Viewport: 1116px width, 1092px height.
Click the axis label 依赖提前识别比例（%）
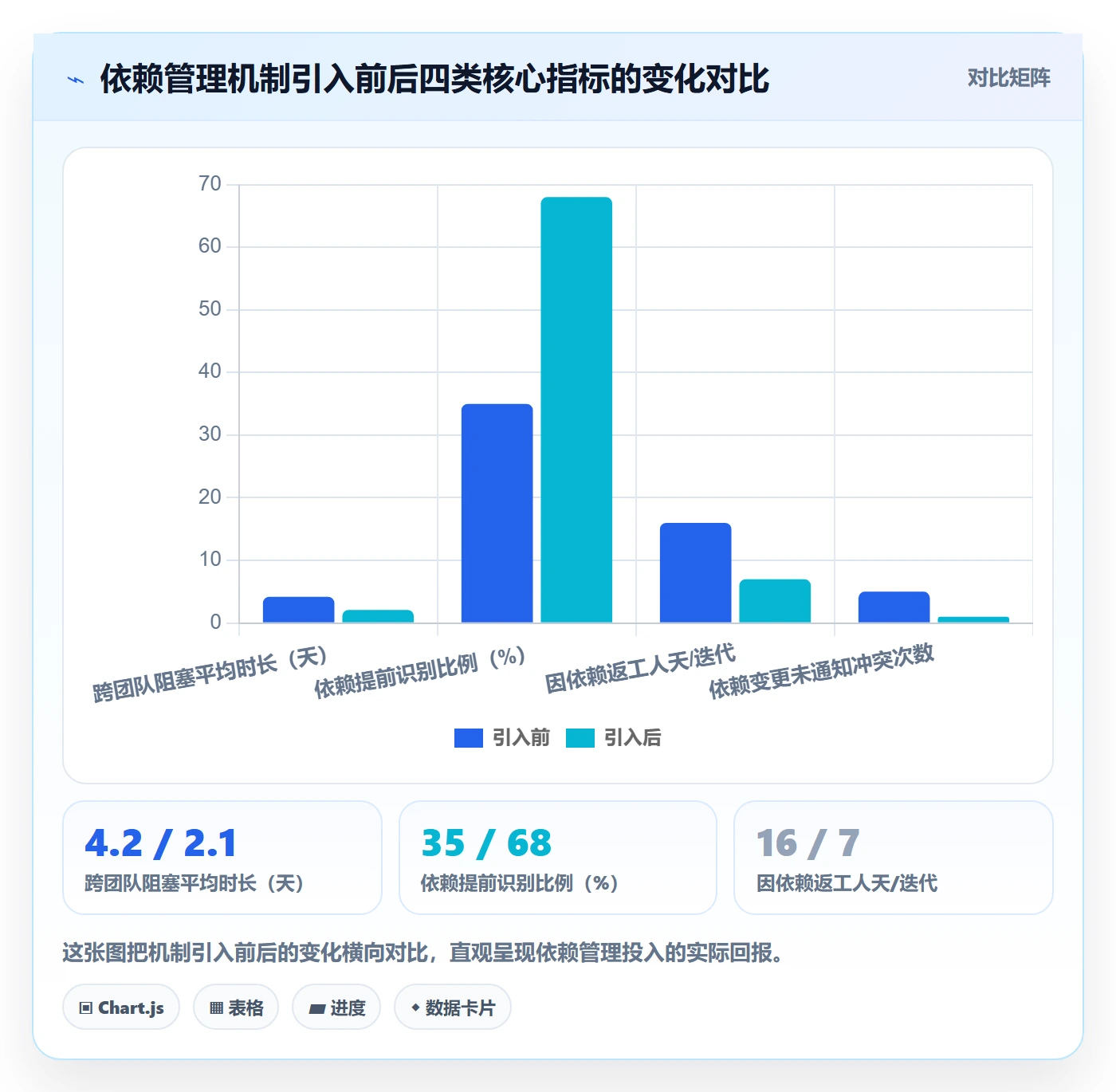tap(420, 673)
